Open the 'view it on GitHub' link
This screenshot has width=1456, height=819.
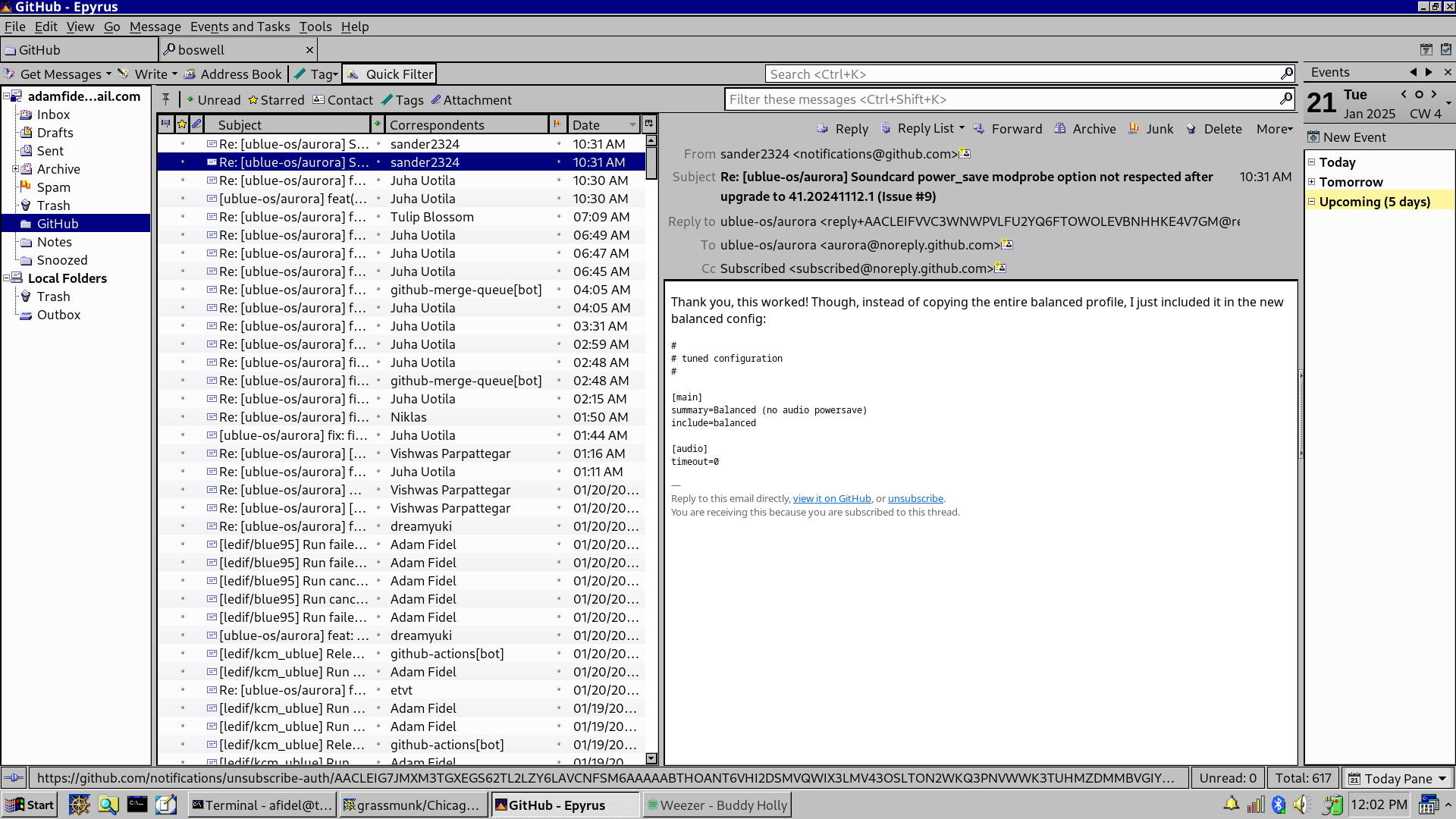coord(832,498)
